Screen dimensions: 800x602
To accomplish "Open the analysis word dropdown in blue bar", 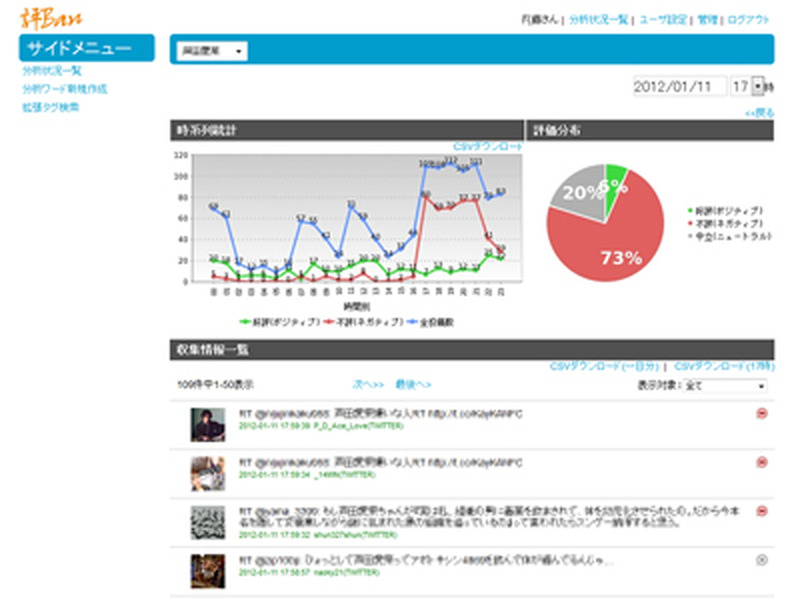I will click(213, 50).
